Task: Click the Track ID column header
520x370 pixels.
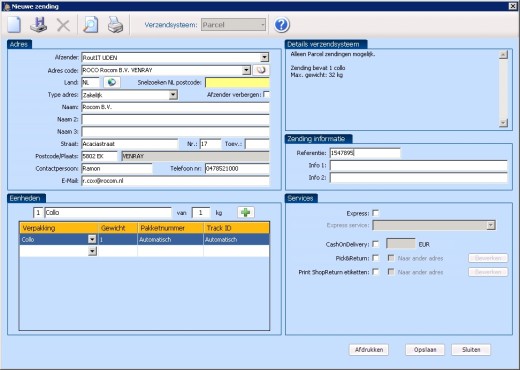Action: click(x=236, y=228)
